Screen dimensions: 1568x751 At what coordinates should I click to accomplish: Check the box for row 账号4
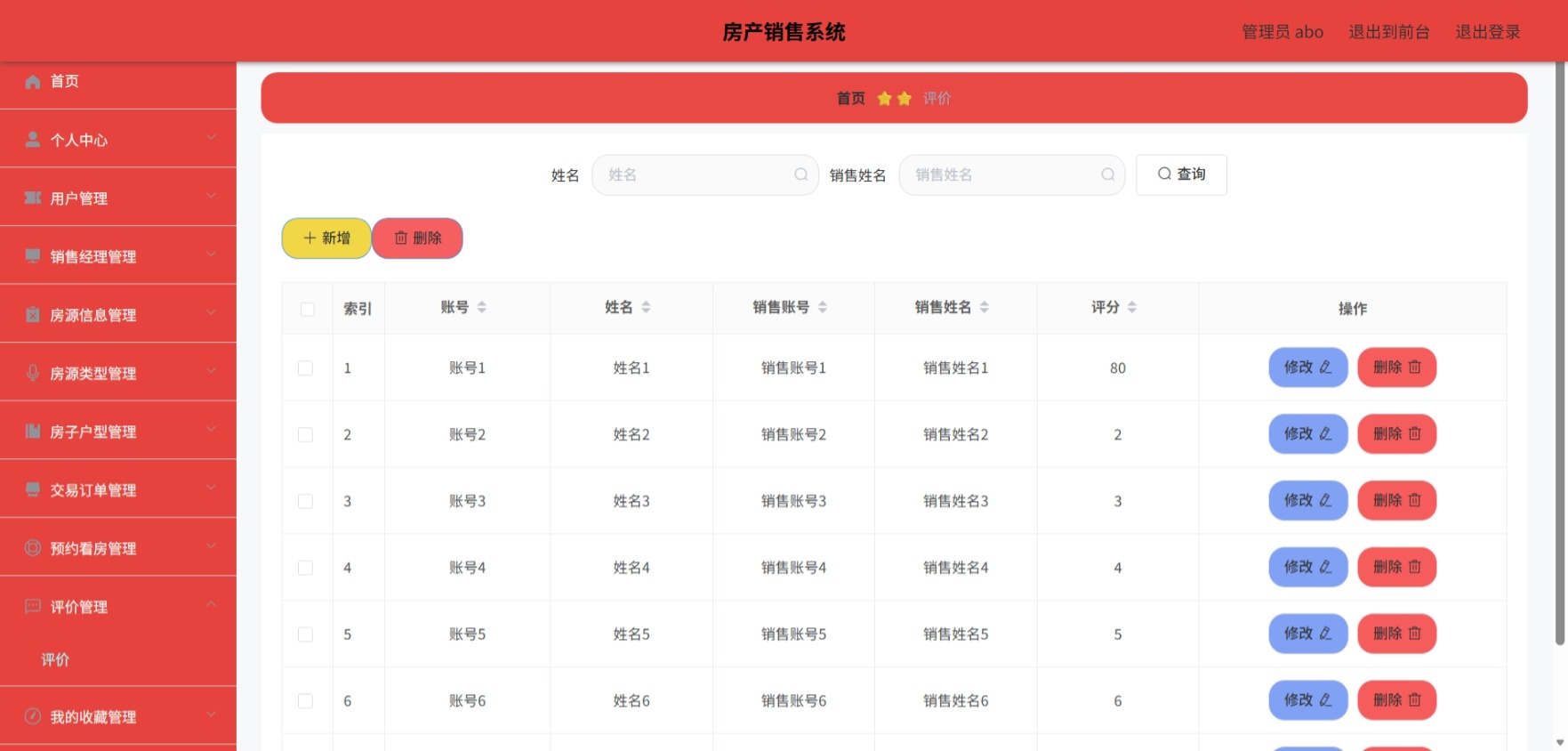305,568
